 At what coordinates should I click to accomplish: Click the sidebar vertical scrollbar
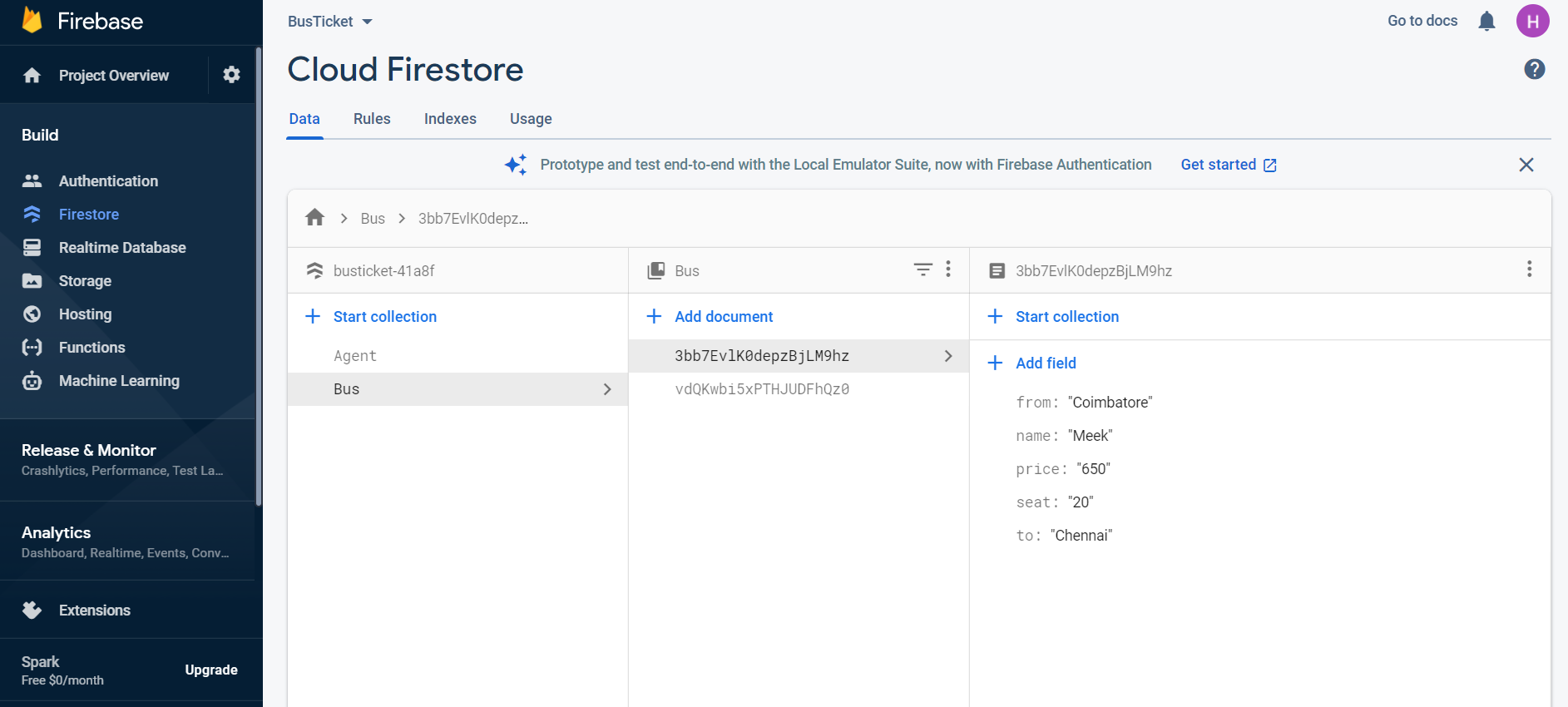pyautogui.click(x=259, y=277)
